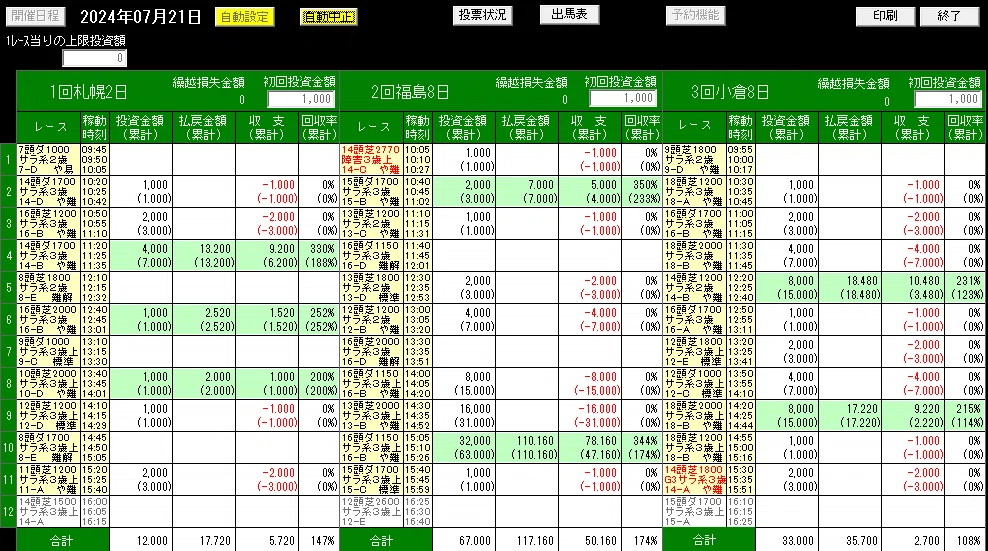Click the Kokura 回収率 column header
Screen dimensions: 988x551
(x=965, y=127)
